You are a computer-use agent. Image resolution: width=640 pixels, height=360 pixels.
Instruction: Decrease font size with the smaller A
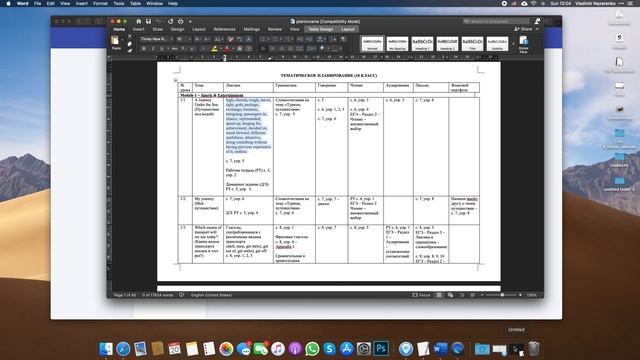coord(207,39)
